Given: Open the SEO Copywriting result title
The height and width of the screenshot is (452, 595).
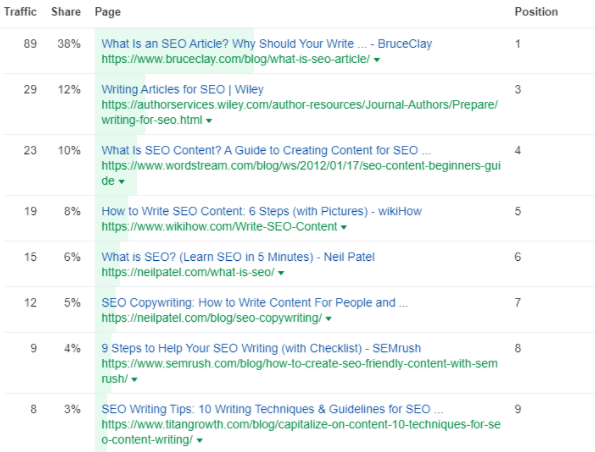Looking at the screenshot, I should (255, 302).
